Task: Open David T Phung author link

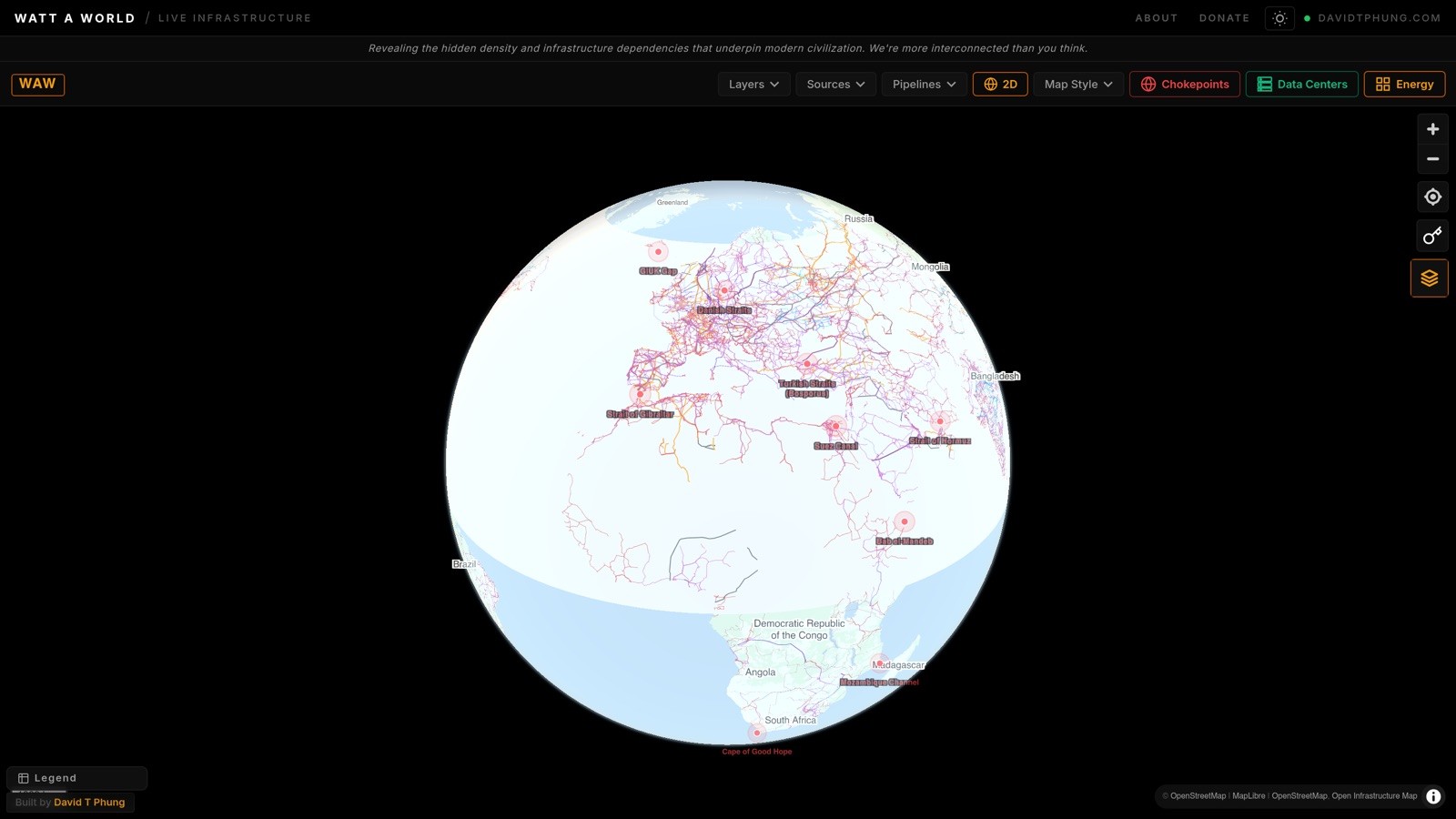Action: tap(89, 803)
